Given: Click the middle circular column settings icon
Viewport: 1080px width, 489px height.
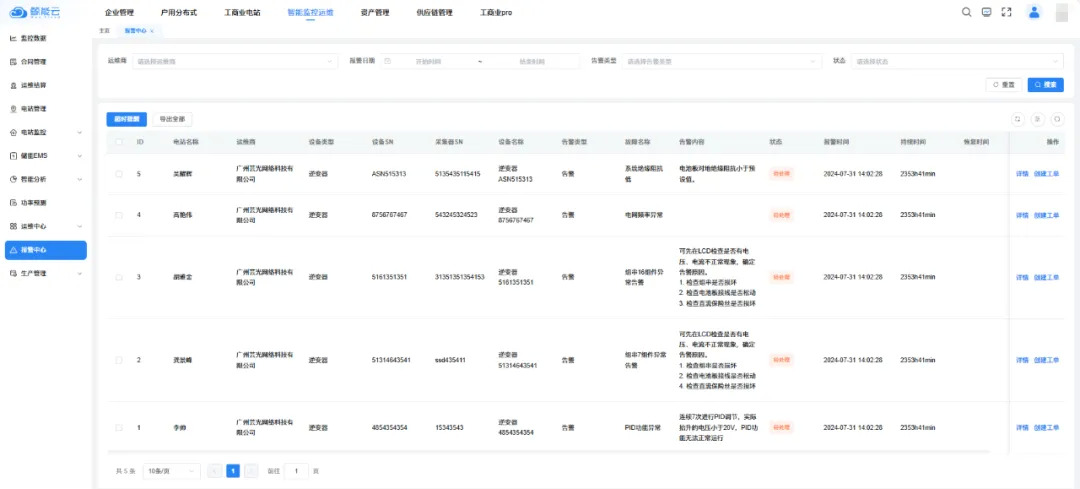Looking at the screenshot, I should pyautogui.click(x=1038, y=119).
